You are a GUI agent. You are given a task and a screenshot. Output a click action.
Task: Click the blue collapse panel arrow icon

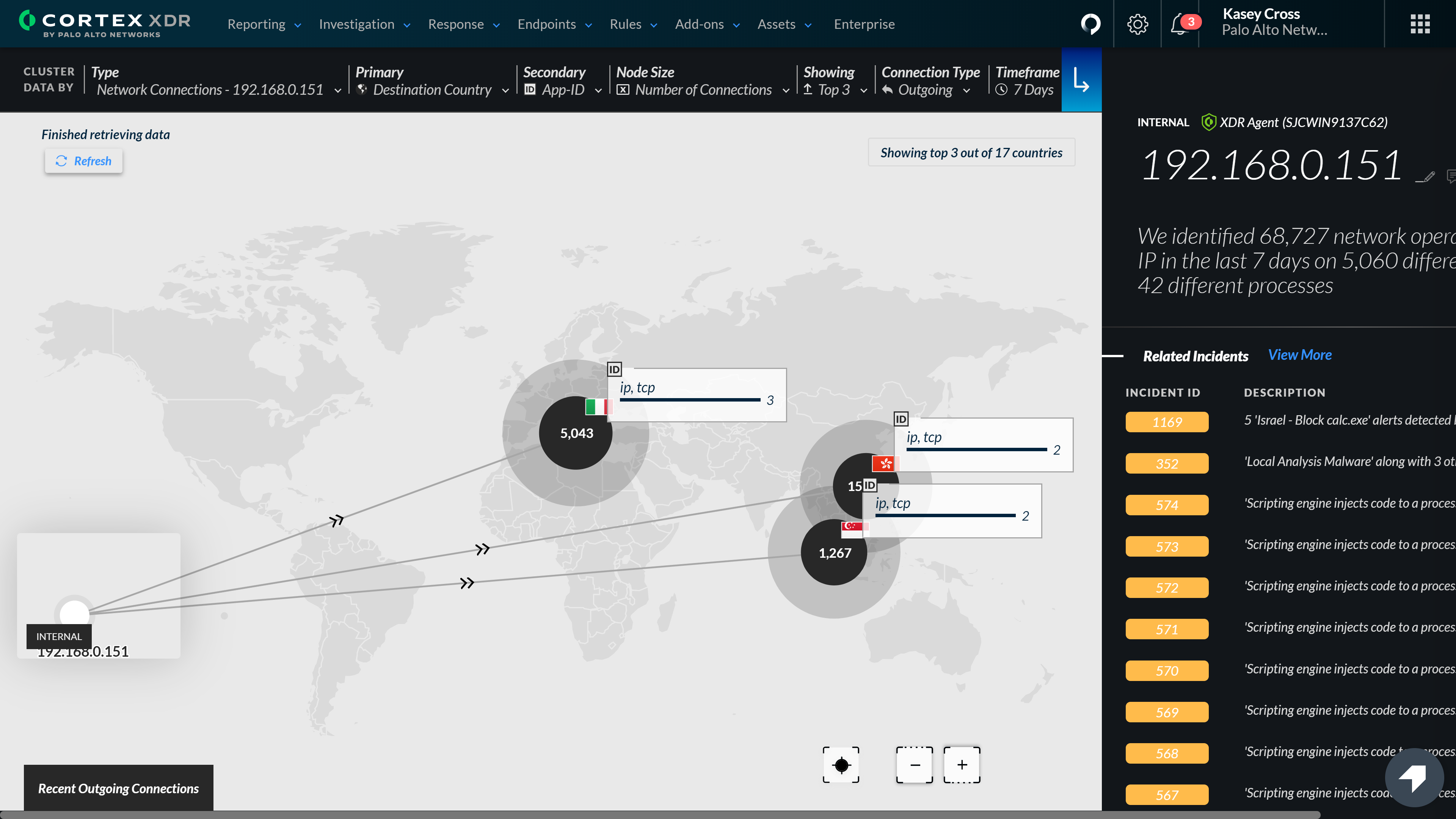pos(1081,80)
